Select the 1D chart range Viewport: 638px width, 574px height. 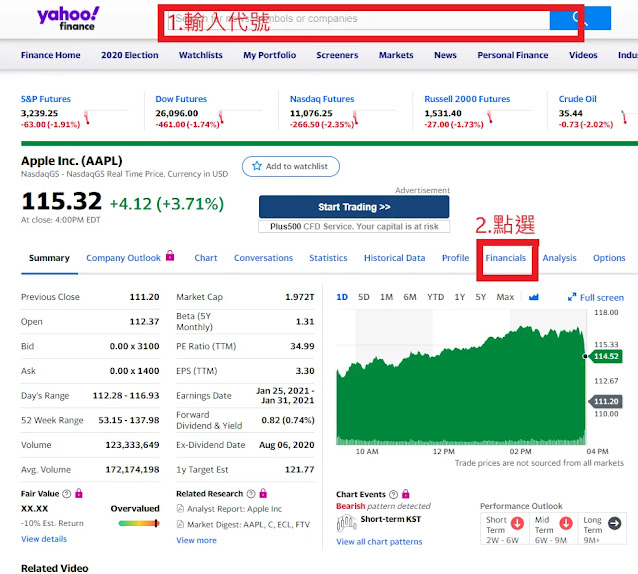(x=342, y=297)
